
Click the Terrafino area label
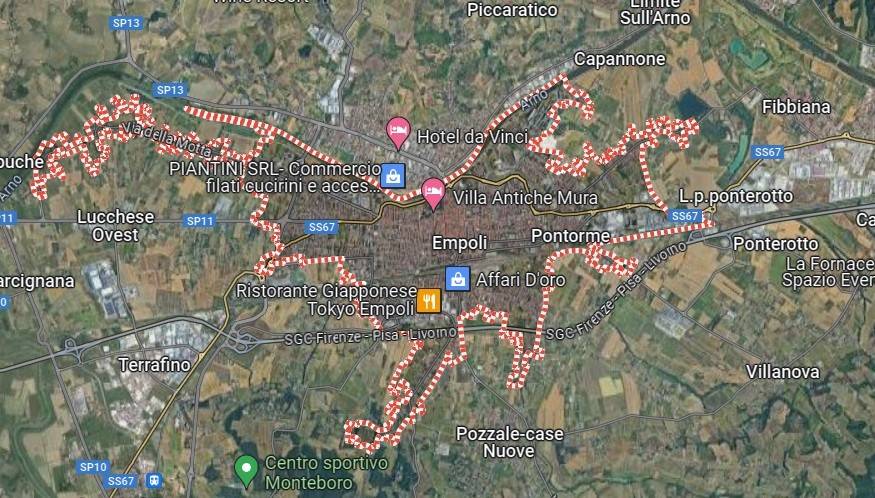point(155,365)
